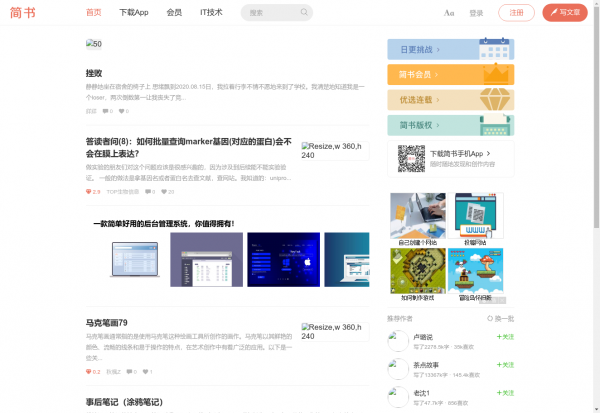Open 卢璐说 author avatar
The height and width of the screenshot is (413, 600).
point(396,341)
